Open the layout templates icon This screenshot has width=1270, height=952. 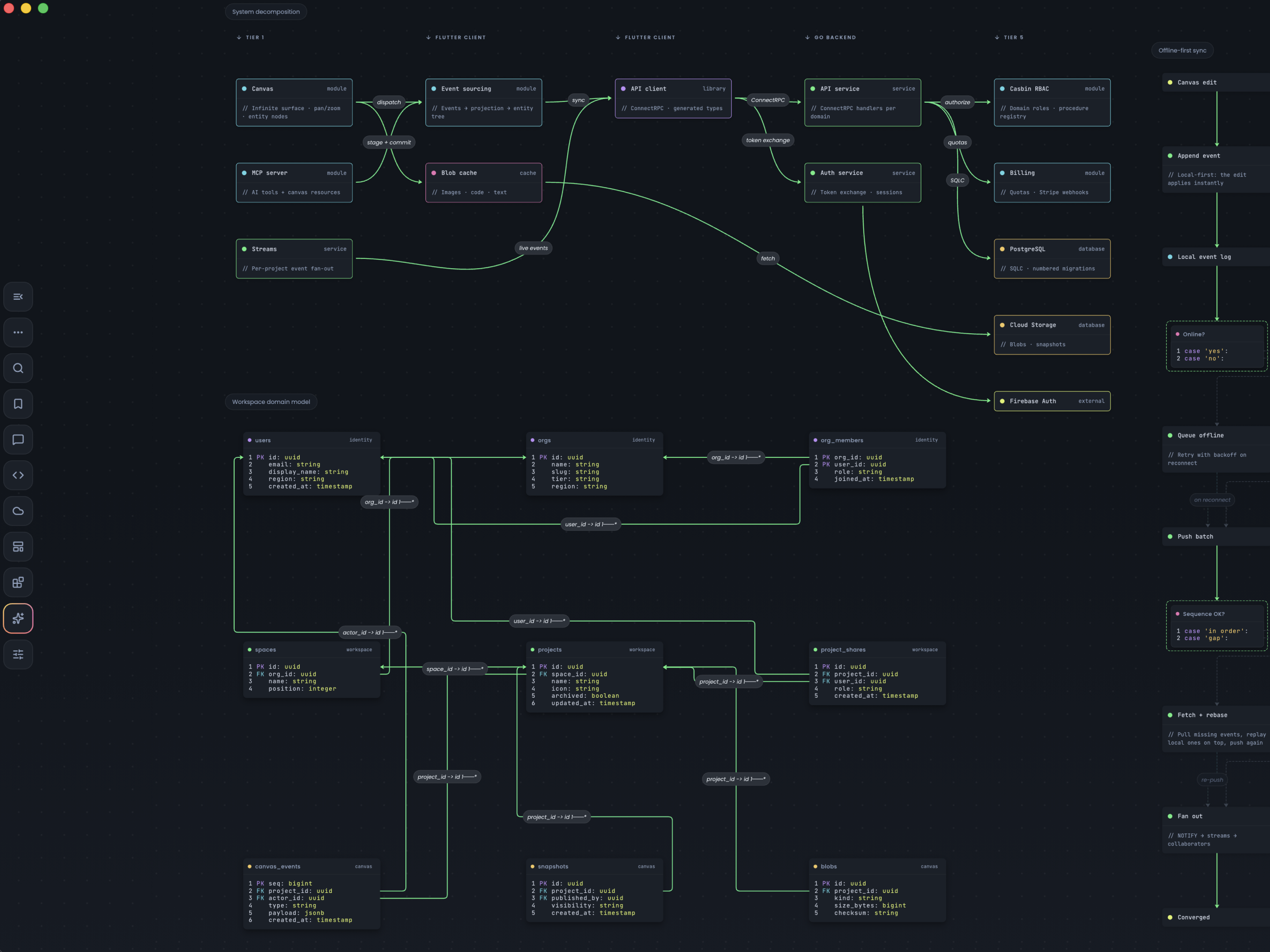(18, 547)
